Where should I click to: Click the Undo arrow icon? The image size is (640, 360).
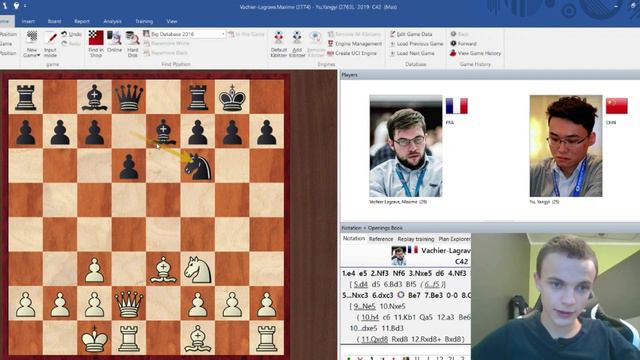click(64, 34)
